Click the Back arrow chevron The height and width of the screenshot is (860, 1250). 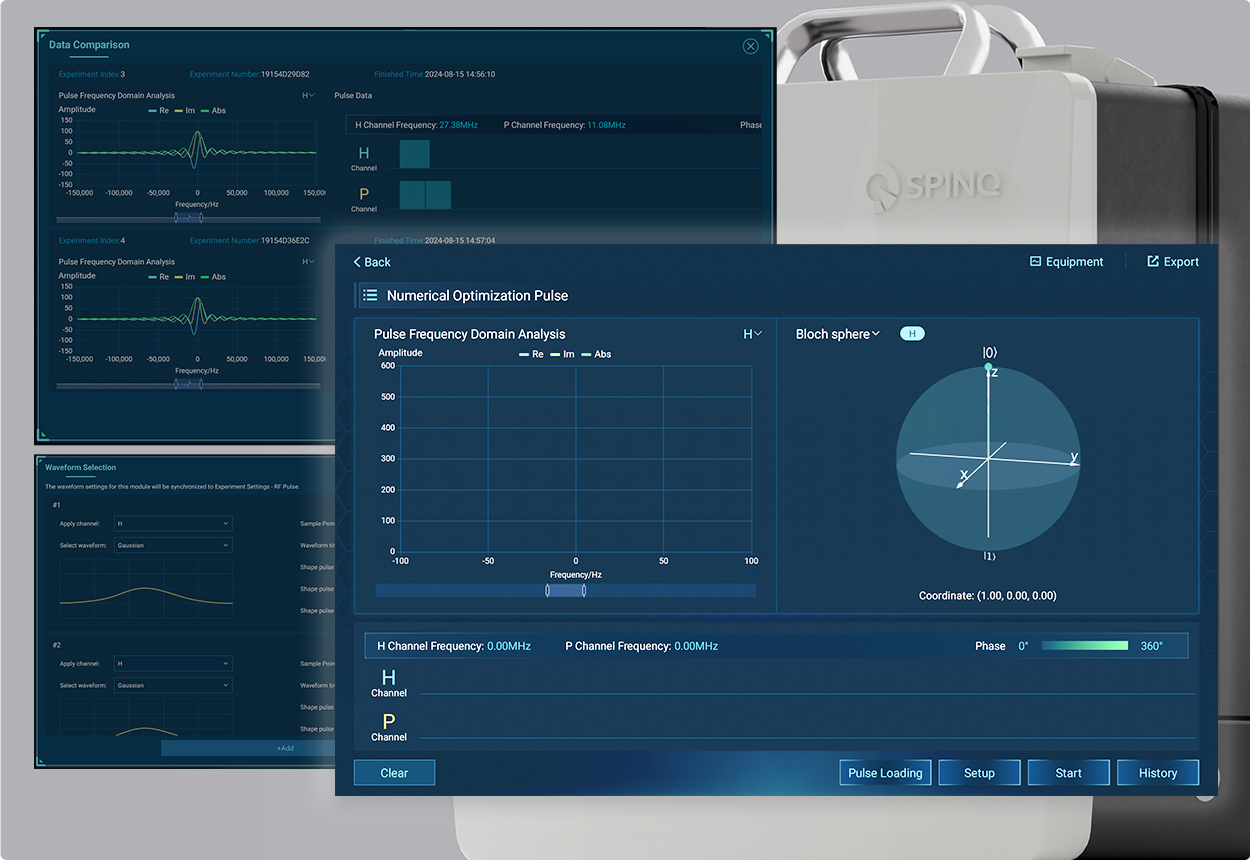coord(358,262)
